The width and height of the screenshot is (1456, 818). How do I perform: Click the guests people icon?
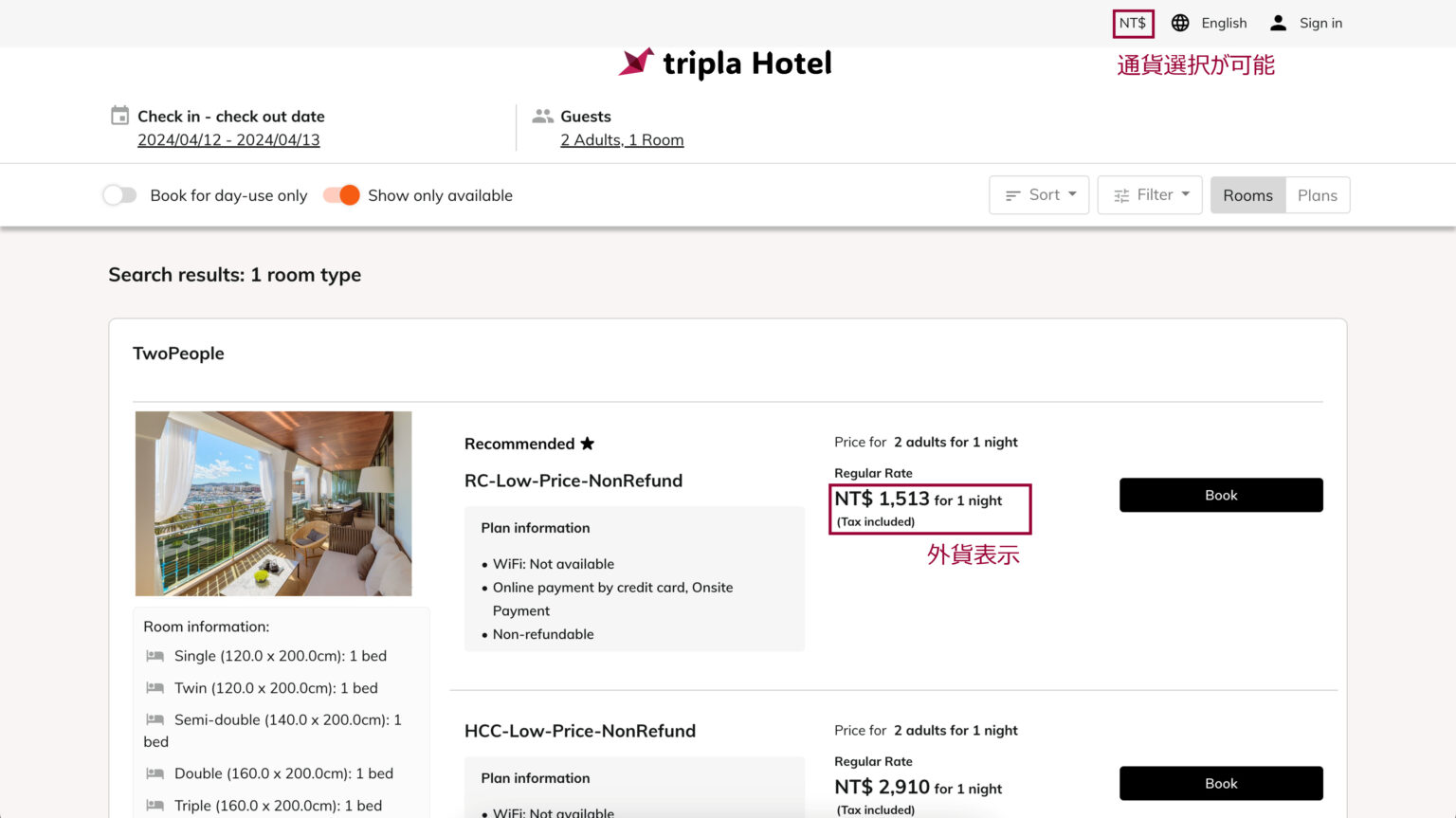(x=542, y=115)
